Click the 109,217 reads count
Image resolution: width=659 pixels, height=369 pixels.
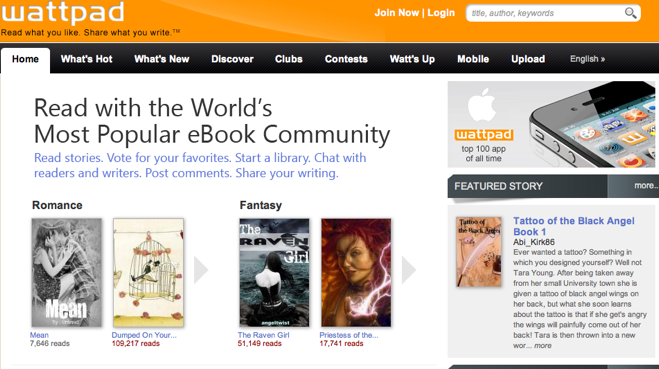point(136,344)
